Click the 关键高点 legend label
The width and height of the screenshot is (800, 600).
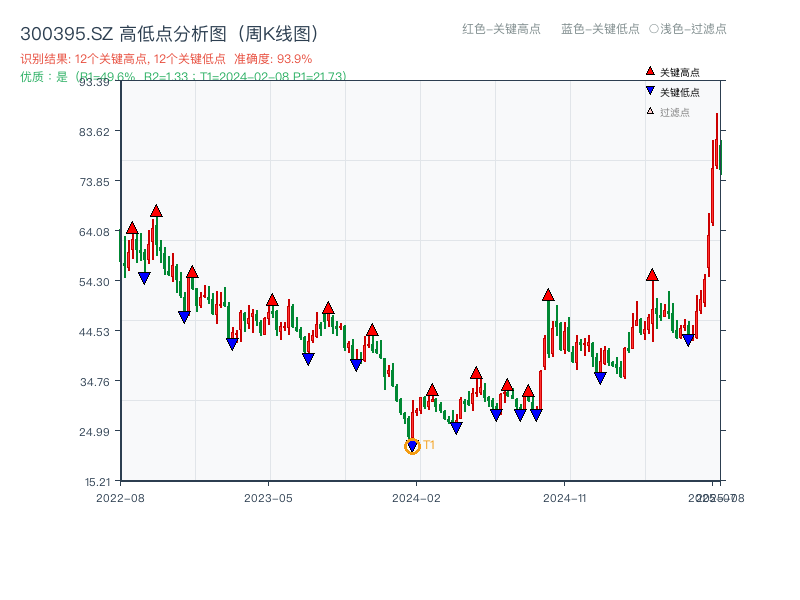click(x=680, y=72)
